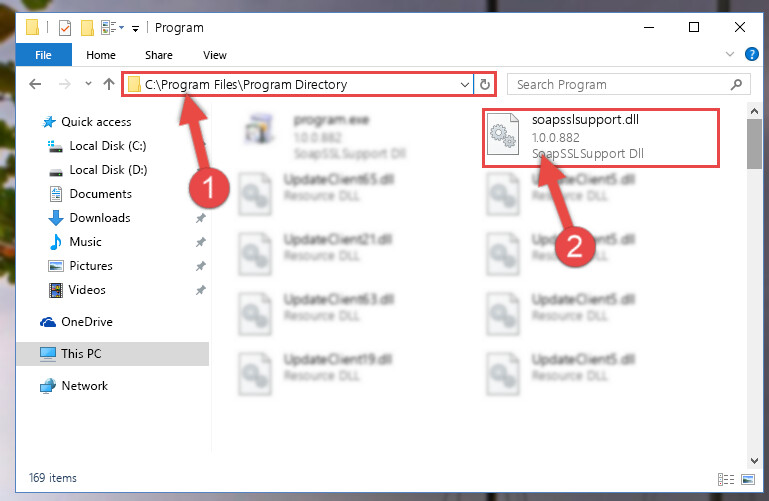Open the recent locations dropdown arrow
Screen dimensions: 769x501
click(x=88, y=84)
